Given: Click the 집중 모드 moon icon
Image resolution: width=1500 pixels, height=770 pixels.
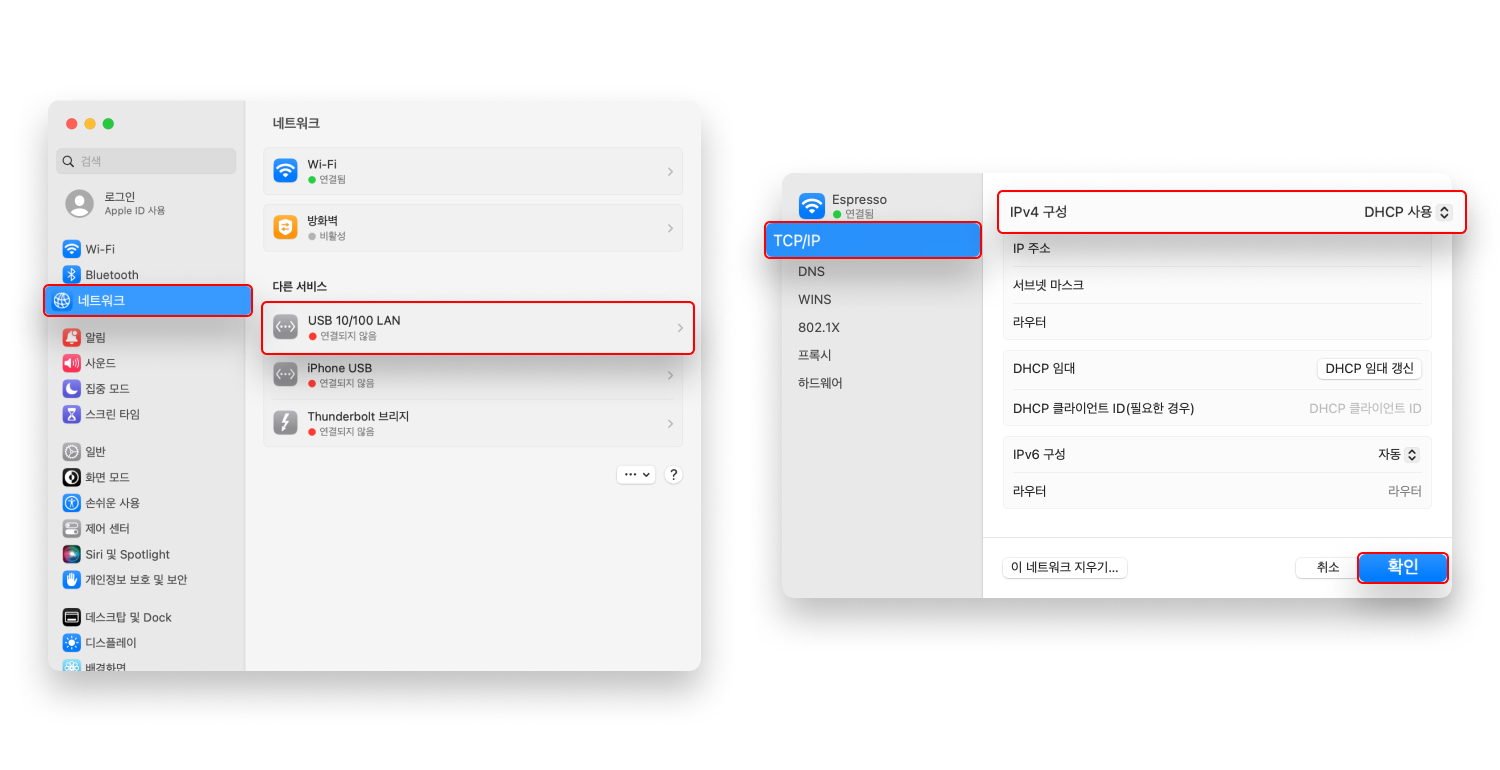Looking at the screenshot, I should 71,388.
